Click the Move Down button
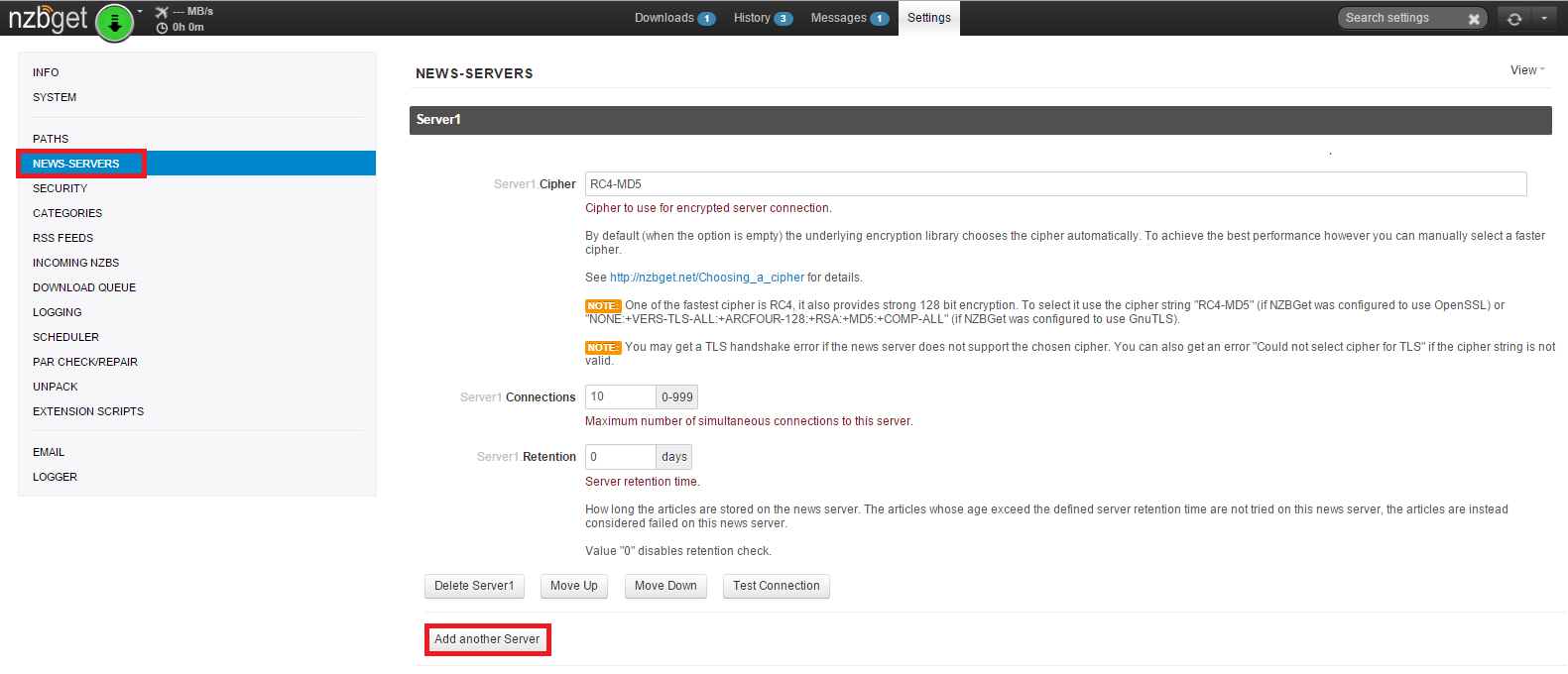This screenshot has height=674, width=1568. (665, 586)
